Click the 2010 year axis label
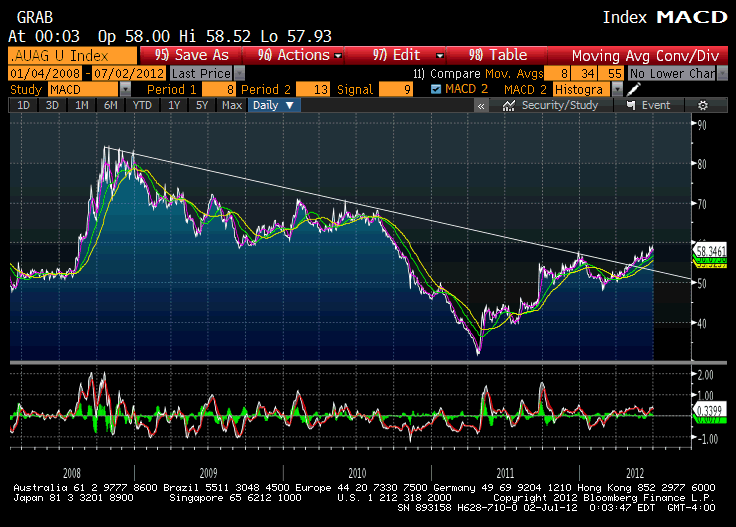The height and width of the screenshot is (527, 736). click(357, 473)
